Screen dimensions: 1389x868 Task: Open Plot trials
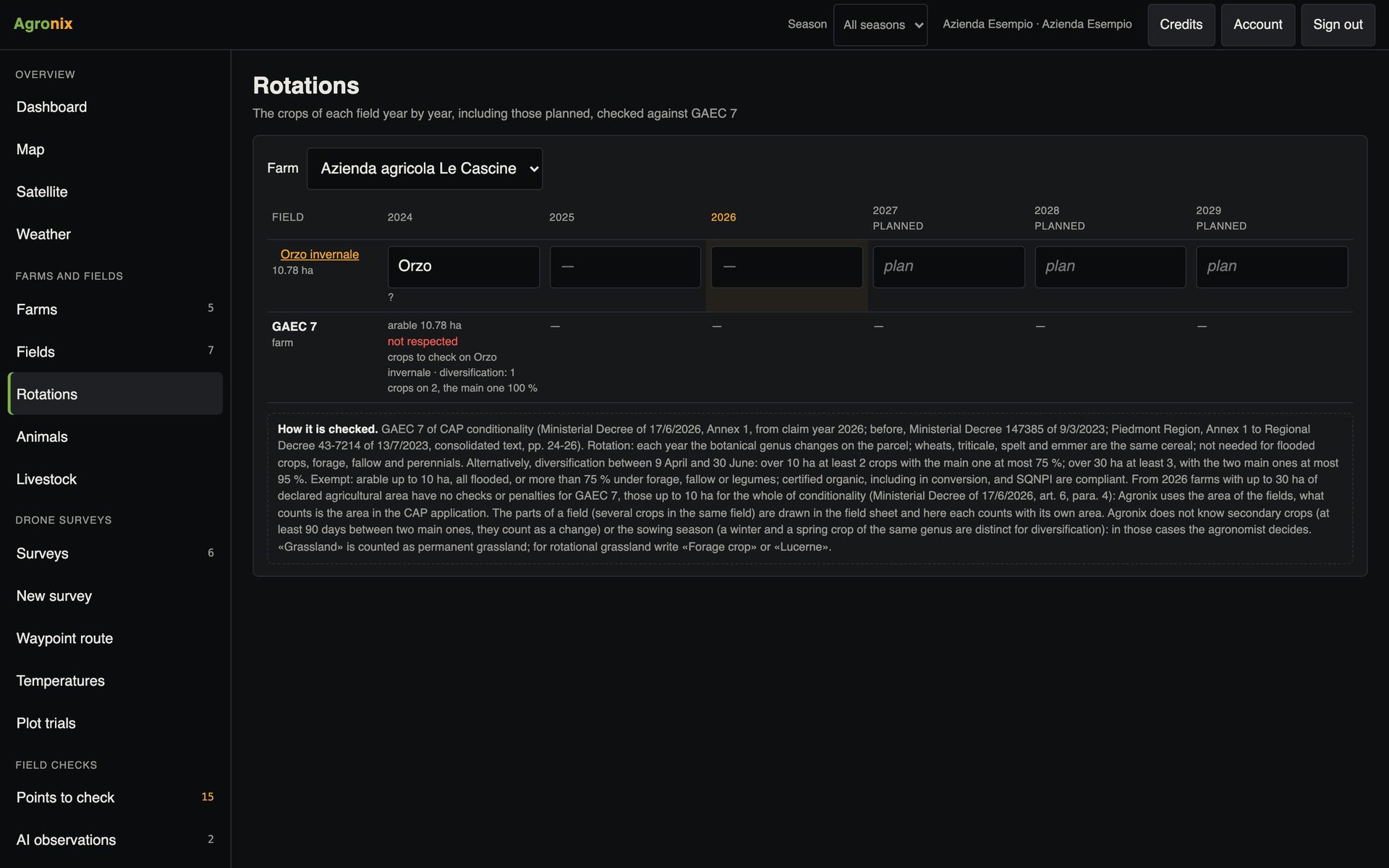116,723
